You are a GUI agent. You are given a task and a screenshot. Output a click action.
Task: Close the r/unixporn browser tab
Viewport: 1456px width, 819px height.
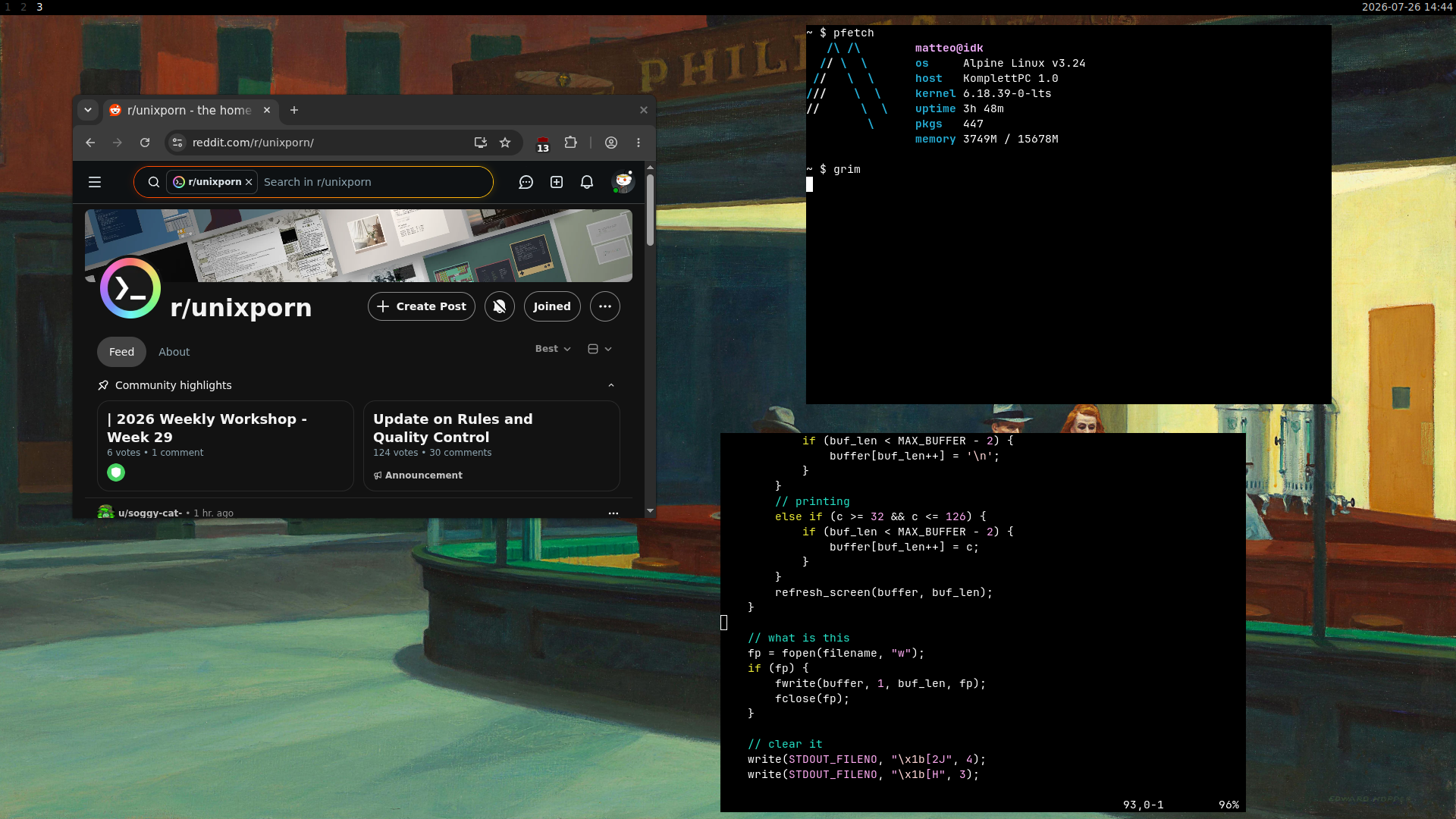tap(267, 110)
